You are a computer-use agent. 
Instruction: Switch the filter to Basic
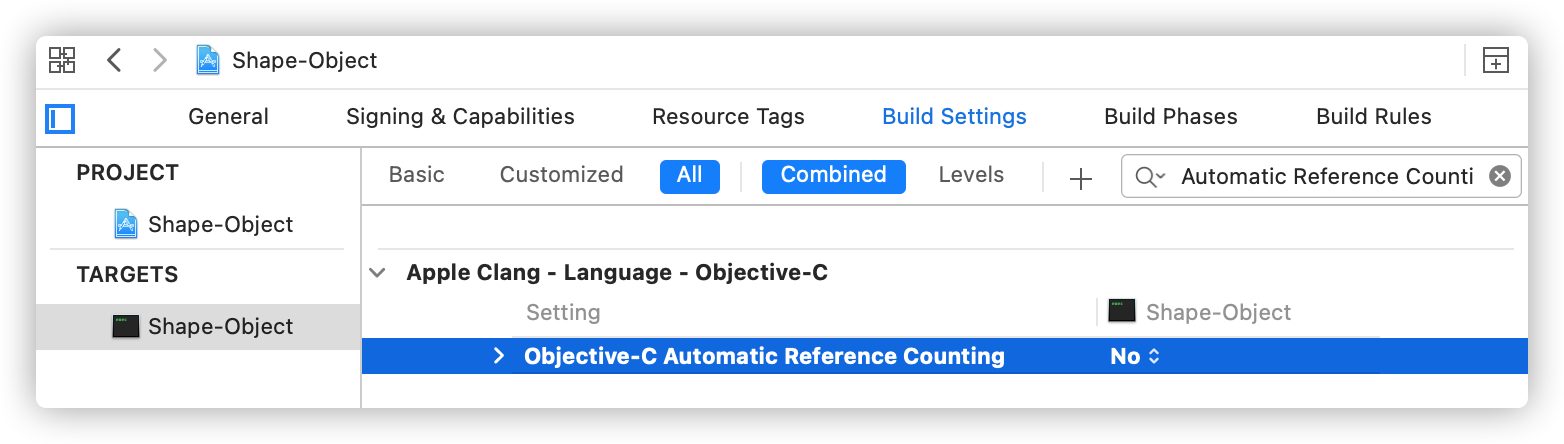point(416,175)
